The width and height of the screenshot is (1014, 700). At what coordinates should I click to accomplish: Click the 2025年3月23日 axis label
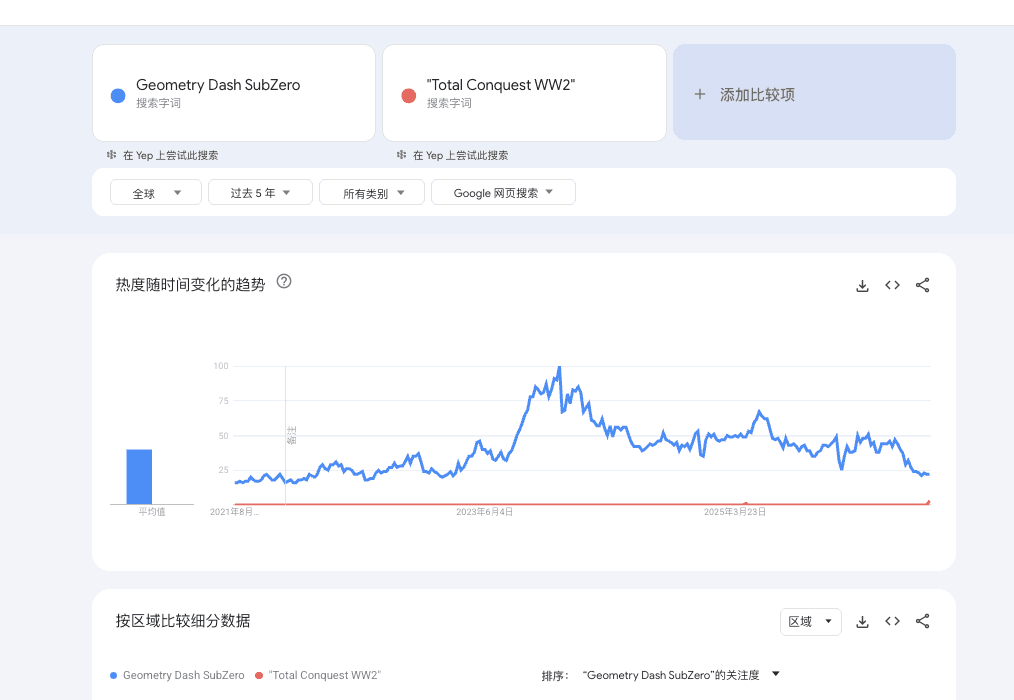735,512
